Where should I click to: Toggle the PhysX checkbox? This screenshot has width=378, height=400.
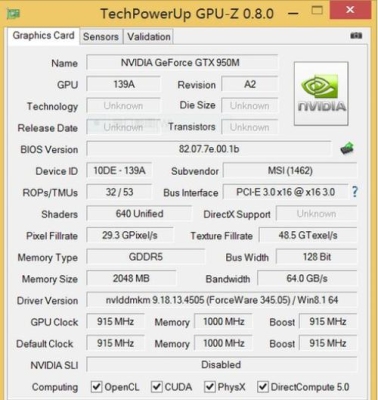pyautogui.click(x=210, y=387)
